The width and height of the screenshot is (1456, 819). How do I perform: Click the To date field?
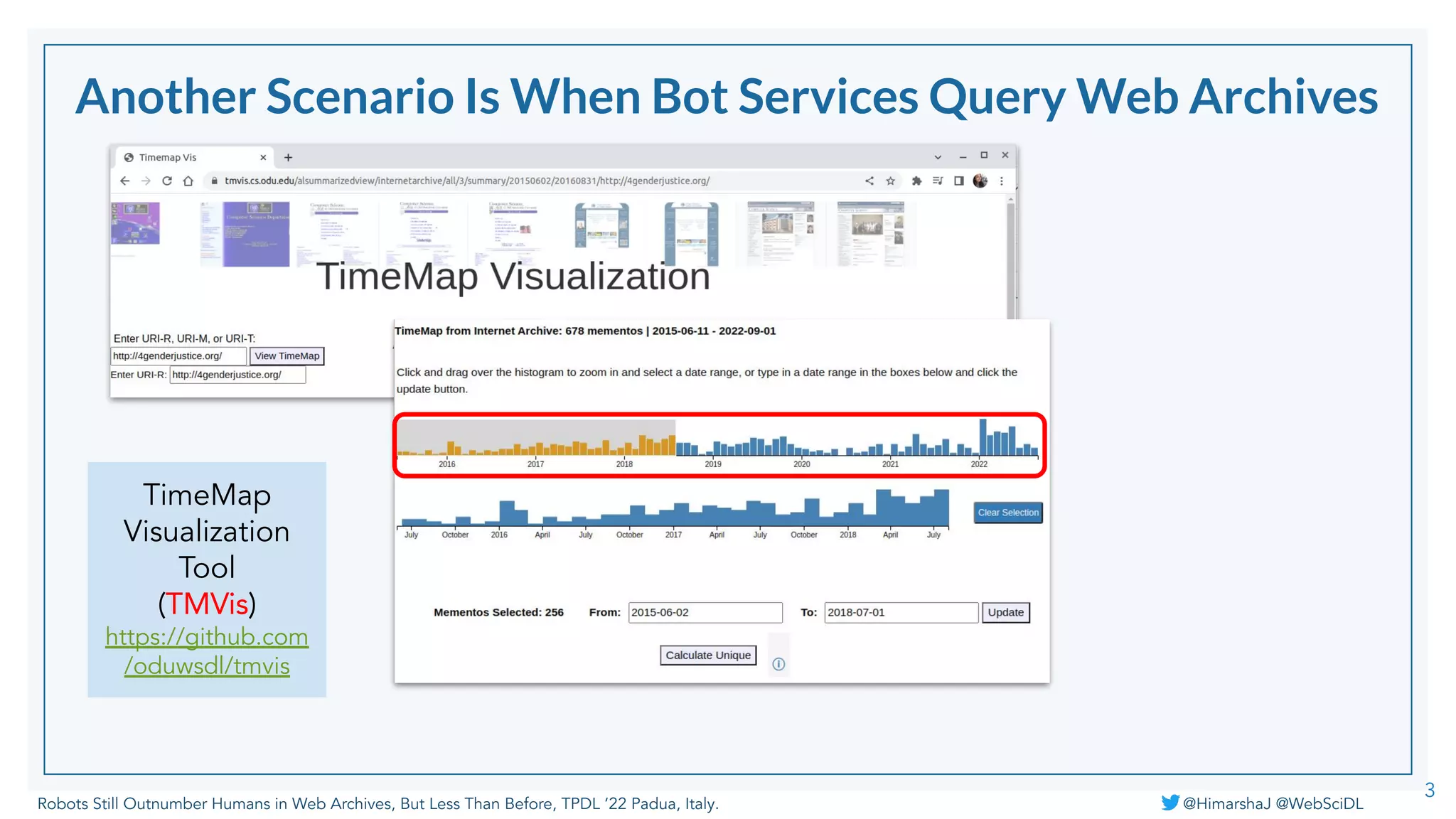click(901, 612)
